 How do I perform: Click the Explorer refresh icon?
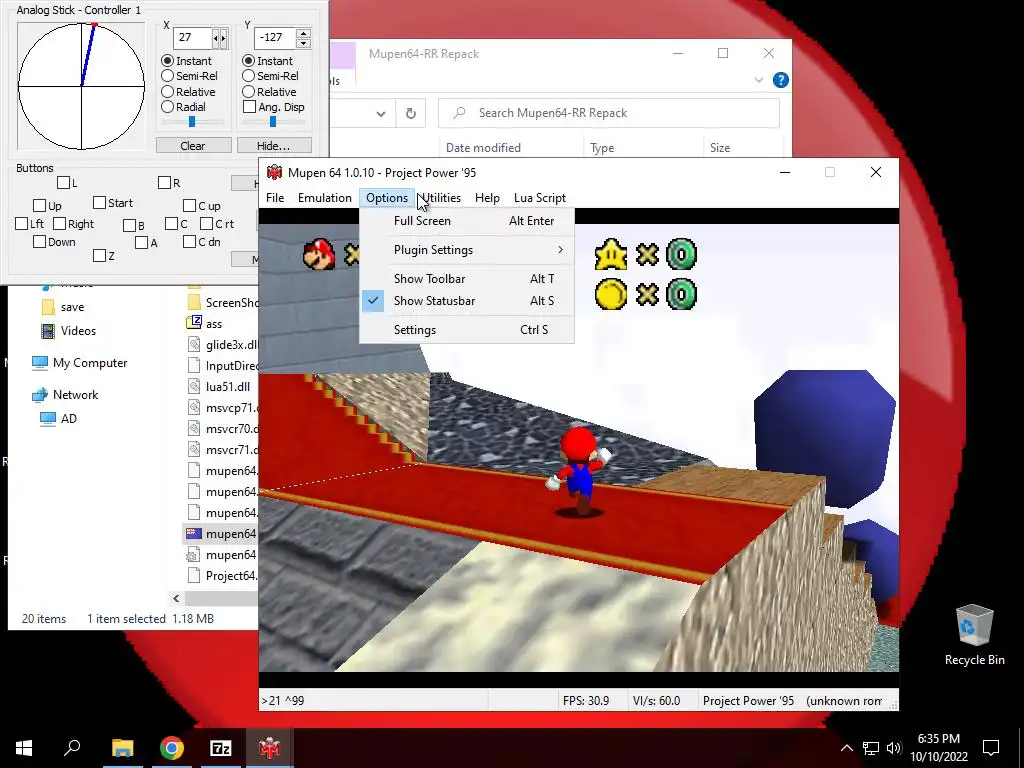[411, 114]
